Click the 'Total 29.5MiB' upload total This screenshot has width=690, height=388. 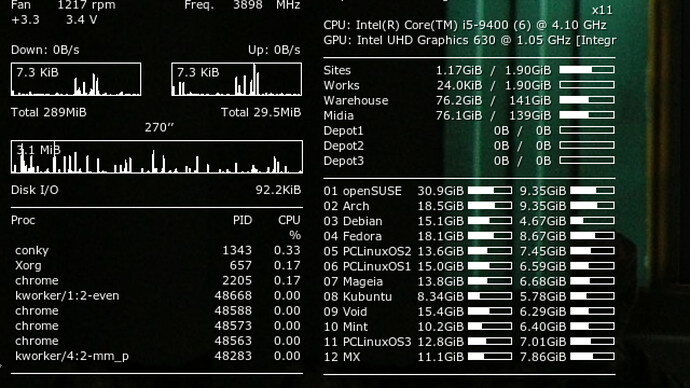pos(261,112)
